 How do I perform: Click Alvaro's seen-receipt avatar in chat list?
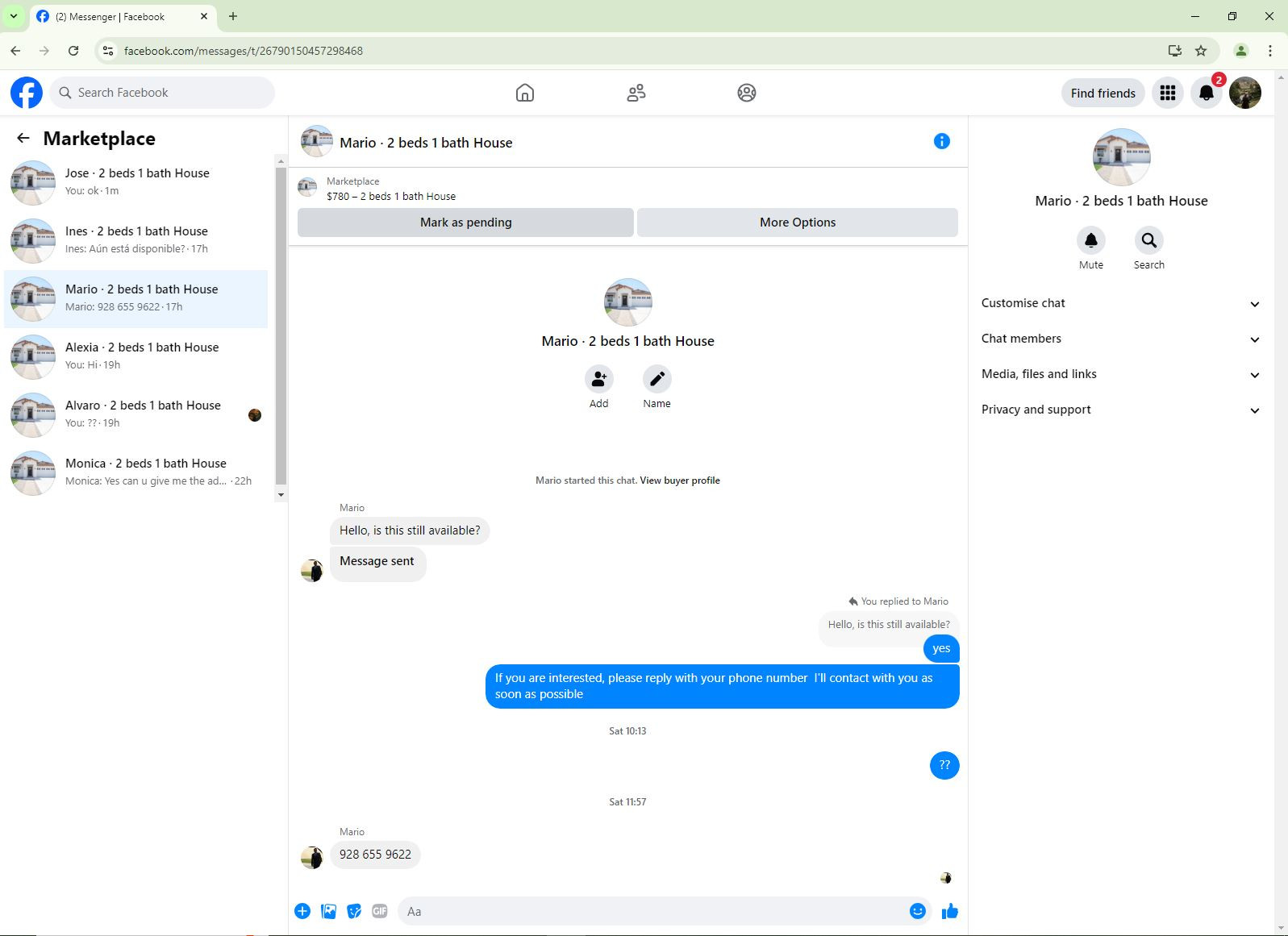point(255,415)
